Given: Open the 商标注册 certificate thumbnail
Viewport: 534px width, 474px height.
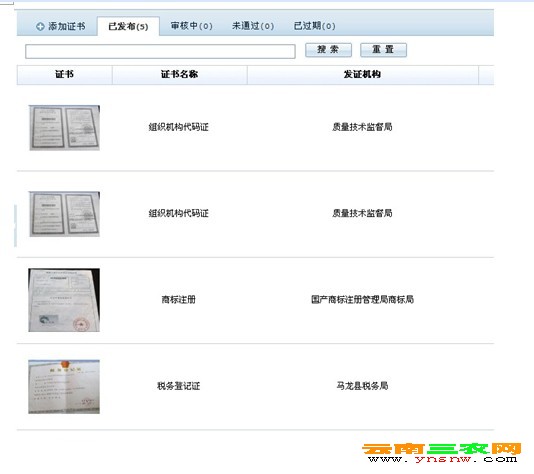Looking at the screenshot, I should pos(64,300).
